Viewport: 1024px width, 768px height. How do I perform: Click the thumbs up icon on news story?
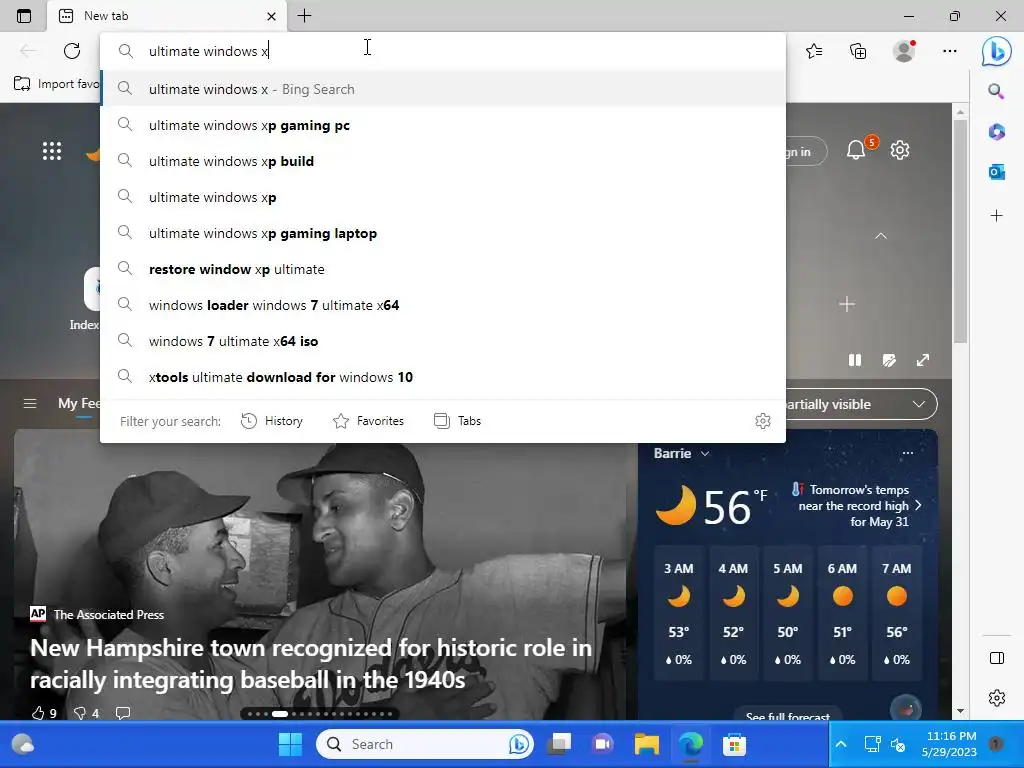tap(38, 712)
